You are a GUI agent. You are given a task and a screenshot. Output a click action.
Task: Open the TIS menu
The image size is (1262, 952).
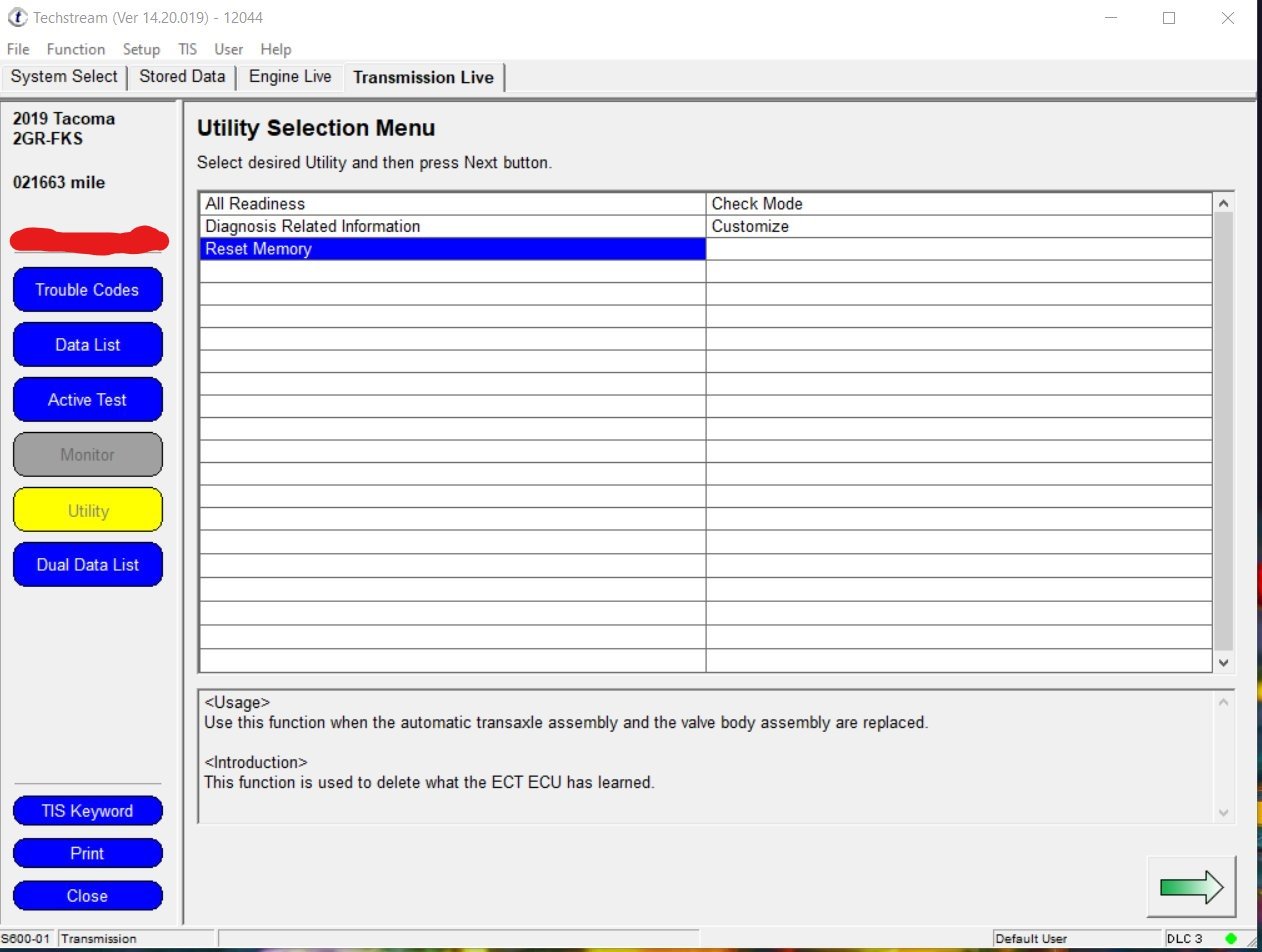[187, 49]
